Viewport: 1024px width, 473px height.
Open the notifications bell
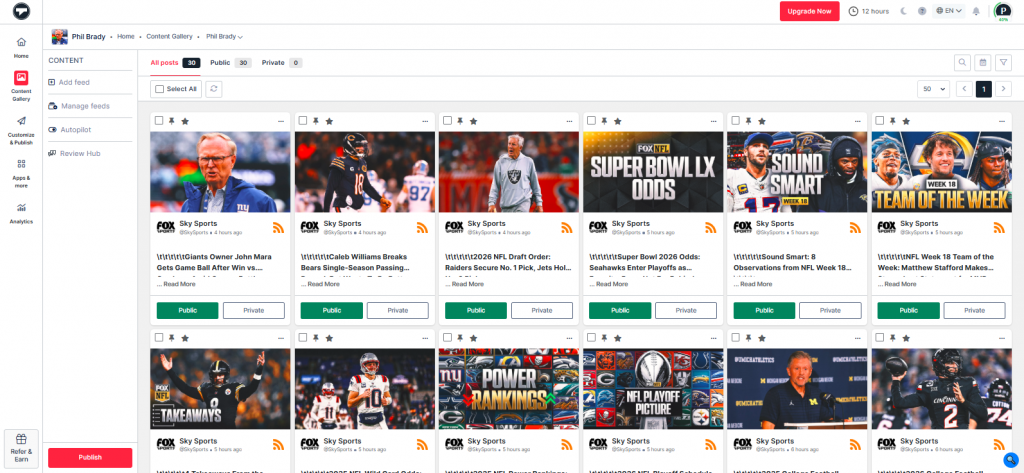pyautogui.click(x=976, y=11)
